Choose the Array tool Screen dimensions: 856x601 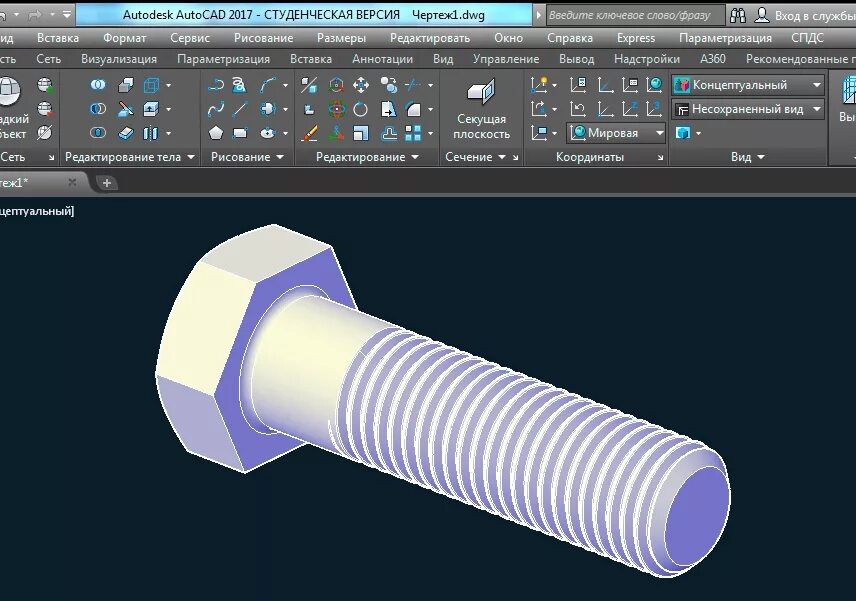[x=413, y=133]
